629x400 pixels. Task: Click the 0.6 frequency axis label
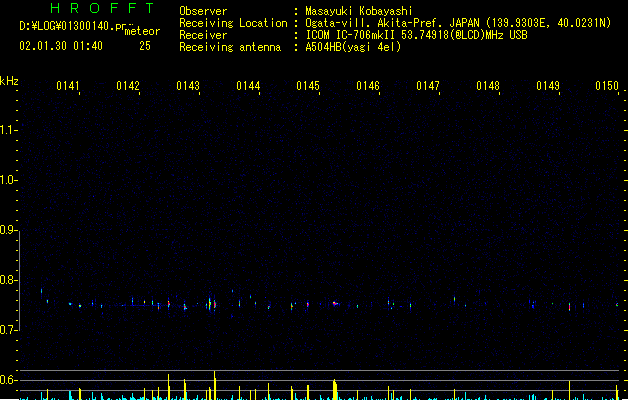(8, 380)
